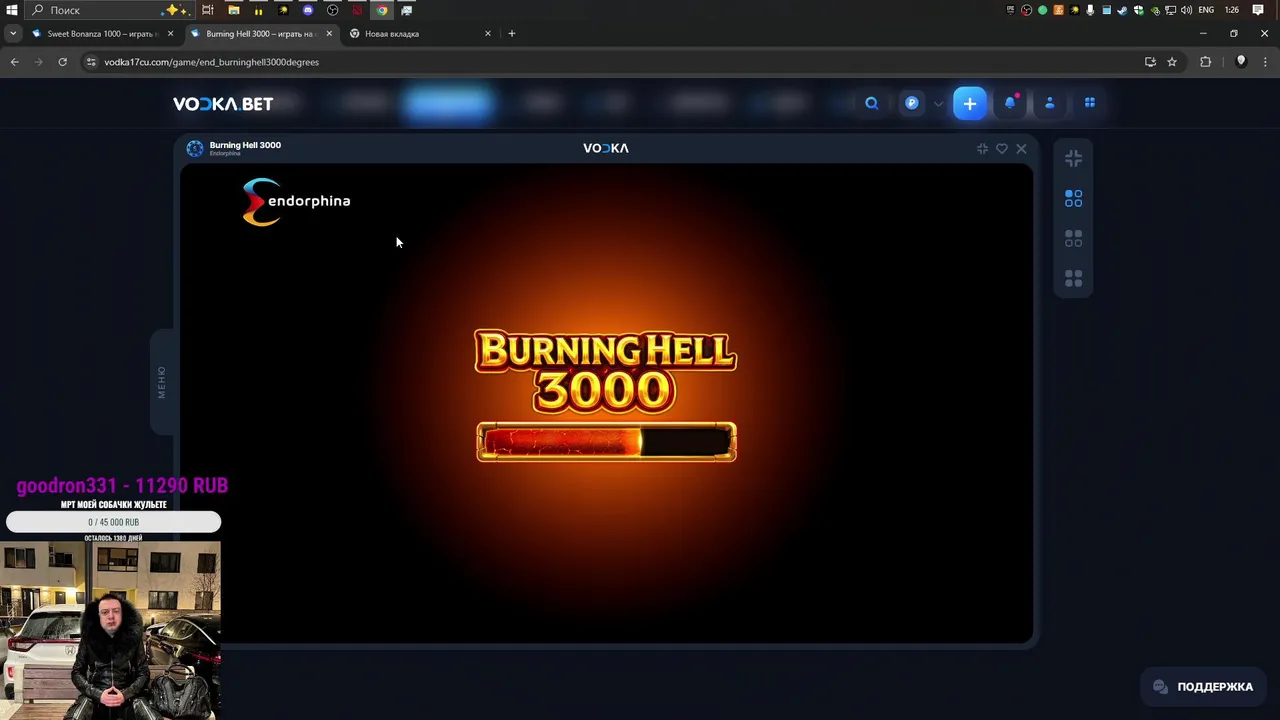
Task: Open the clock showing 1:26
Action: pyautogui.click(x=1232, y=10)
